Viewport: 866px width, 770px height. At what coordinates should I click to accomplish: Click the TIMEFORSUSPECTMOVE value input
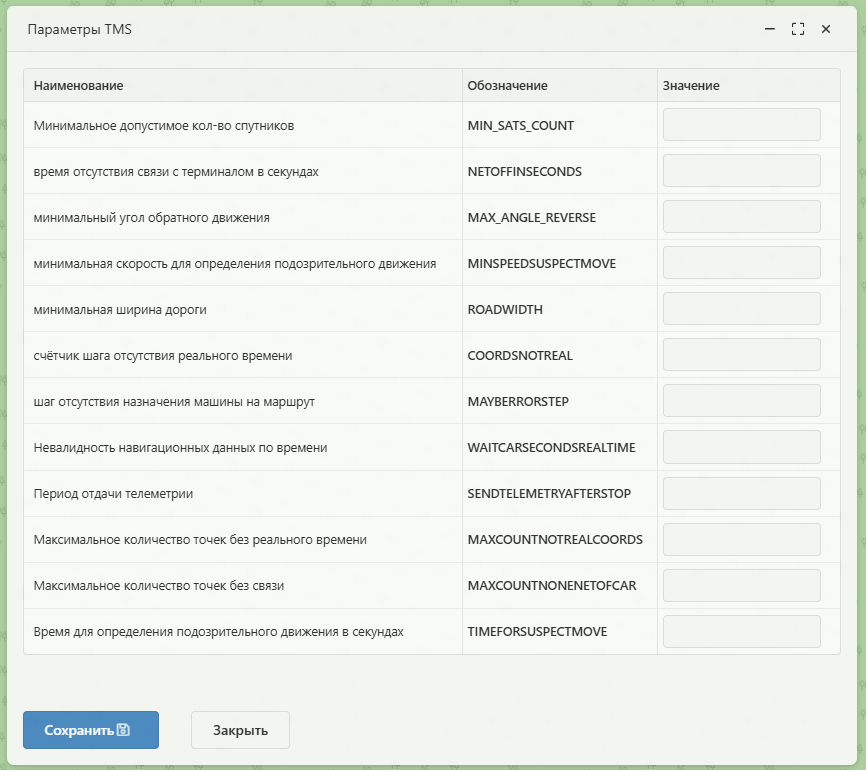(x=741, y=631)
